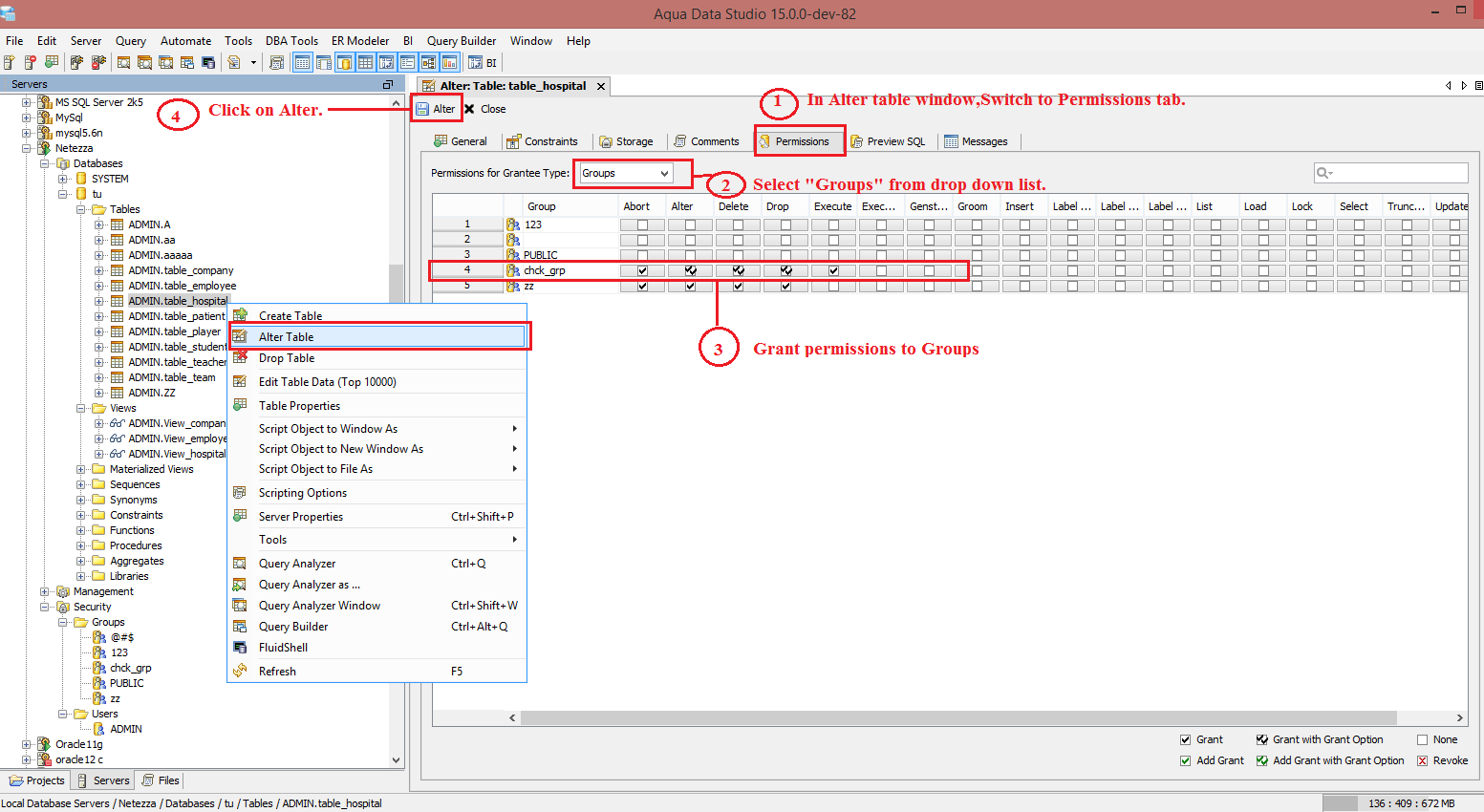Open the Projects bottom tab

point(37,780)
